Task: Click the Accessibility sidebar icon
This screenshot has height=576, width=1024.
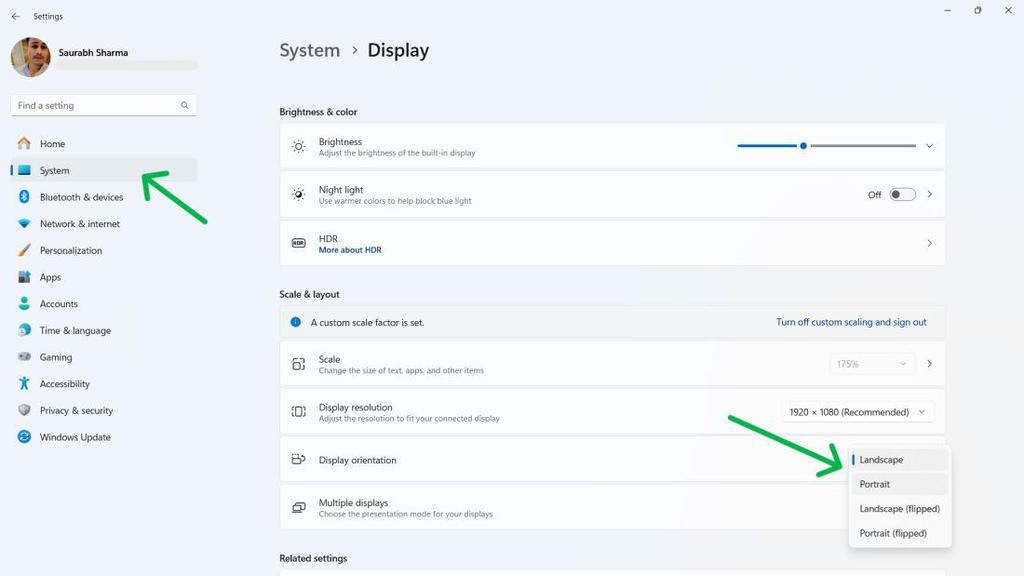Action: pyautogui.click(x=23, y=384)
